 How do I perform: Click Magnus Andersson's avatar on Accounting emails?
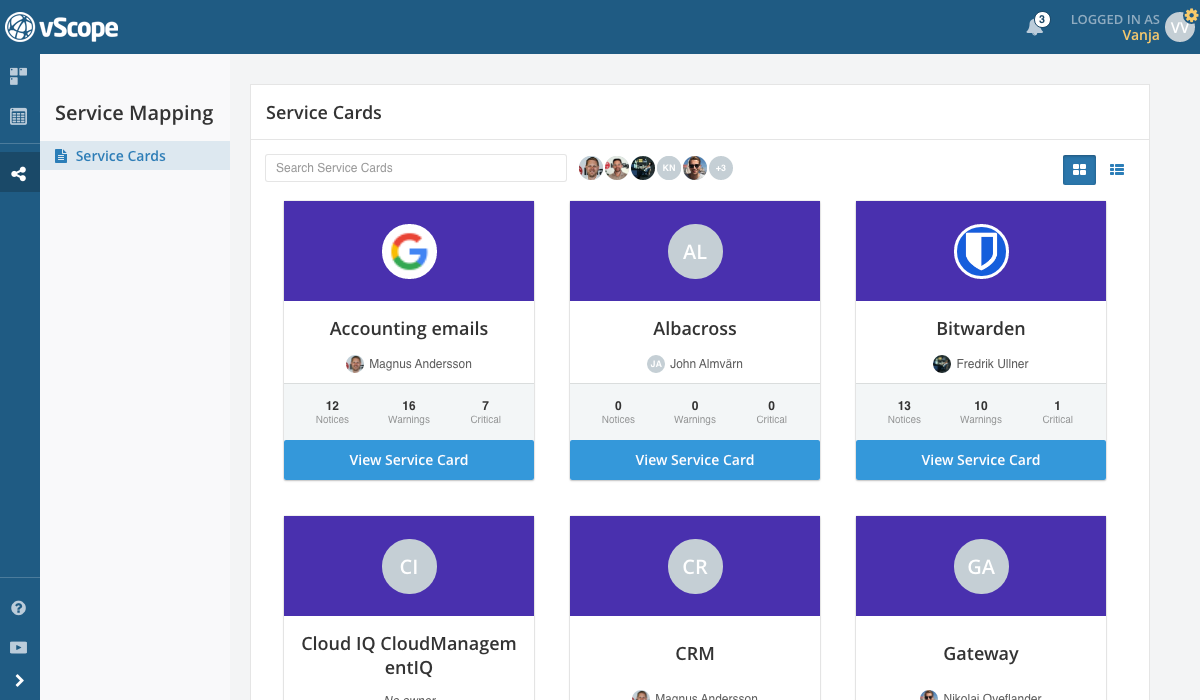[x=355, y=364]
